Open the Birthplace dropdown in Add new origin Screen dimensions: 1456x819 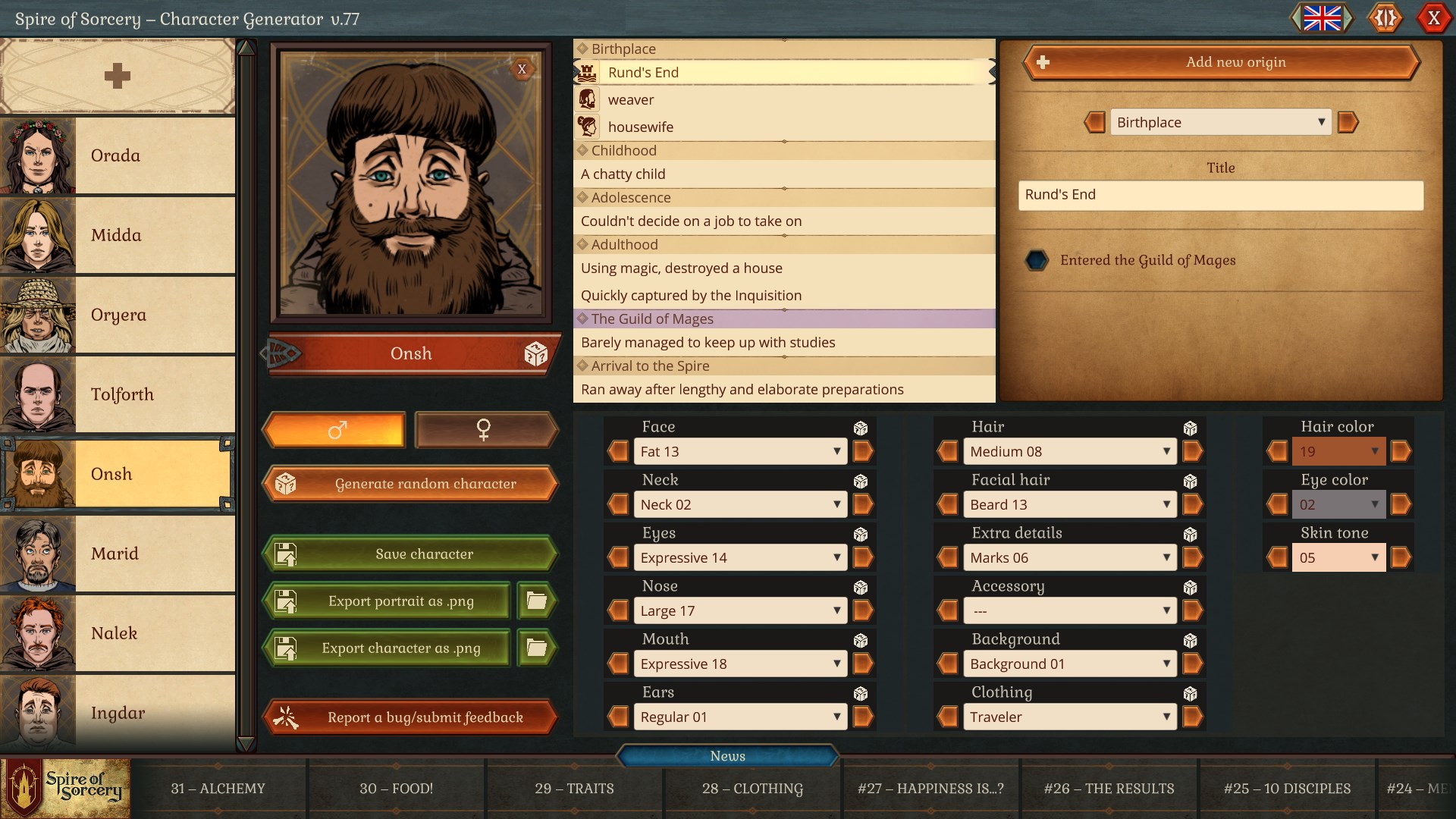[1219, 122]
